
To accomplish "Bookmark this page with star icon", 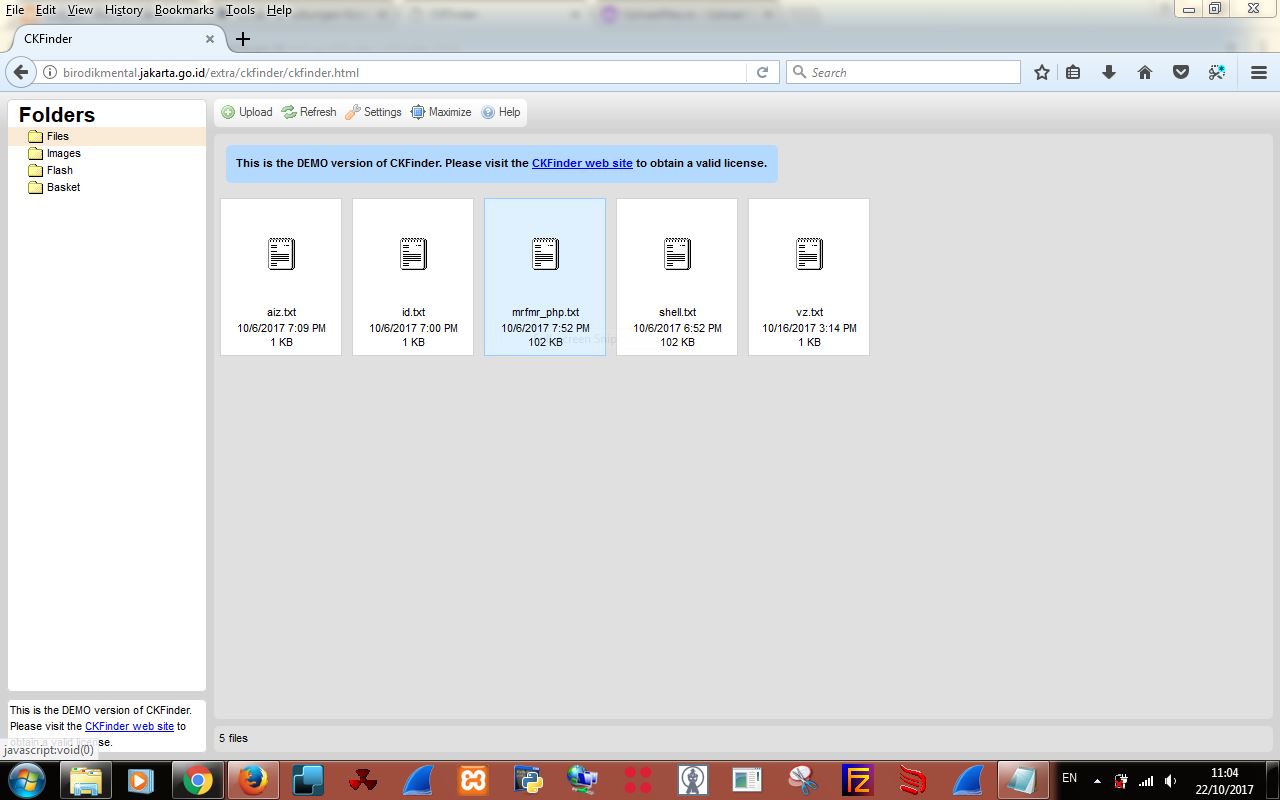I will (x=1042, y=72).
